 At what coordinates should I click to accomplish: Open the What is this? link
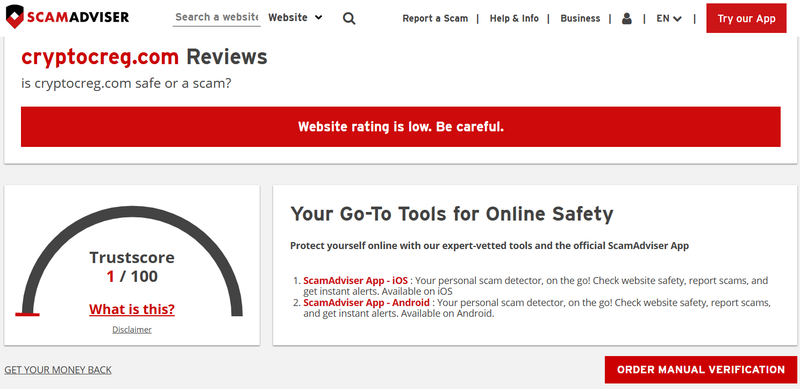coord(132,309)
